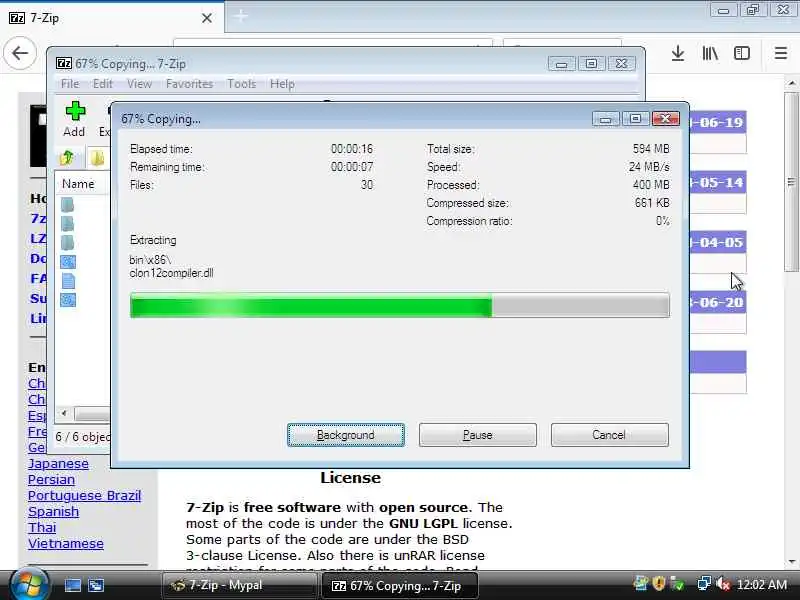
Task: Click the Persian language link
Action: click(x=51, y=480)
